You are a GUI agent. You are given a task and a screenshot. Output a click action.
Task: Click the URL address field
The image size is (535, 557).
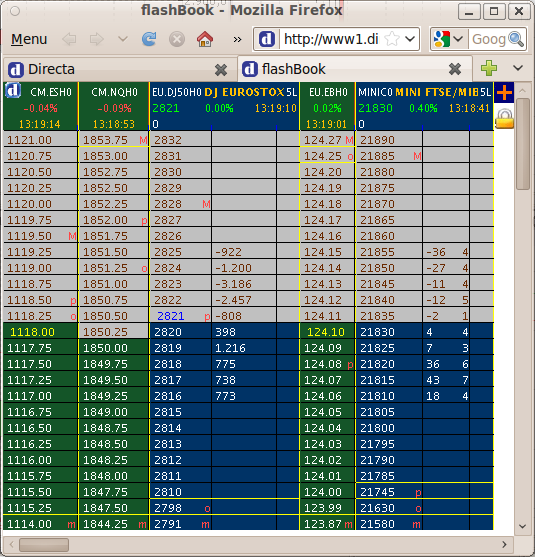point(331,39)
